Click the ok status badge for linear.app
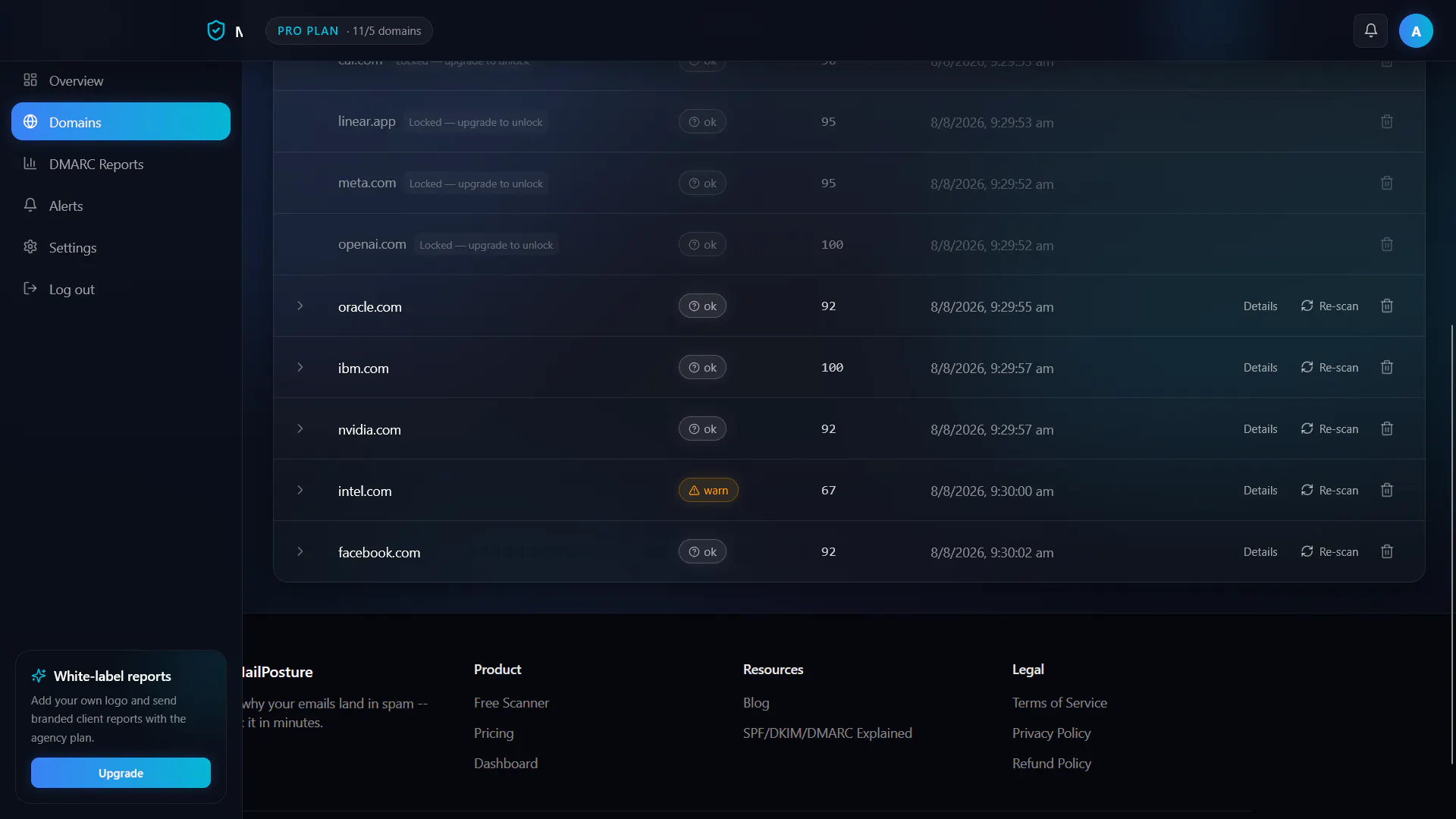The width and height of the screenshot is (1456, 819). coord(702,121)
